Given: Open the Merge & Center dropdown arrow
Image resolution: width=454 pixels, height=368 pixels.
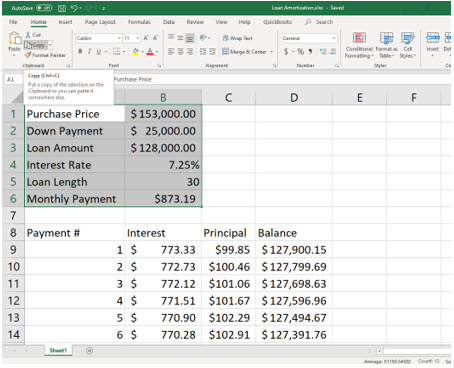Looking at the screenshot, I should [x=272, y=52].
